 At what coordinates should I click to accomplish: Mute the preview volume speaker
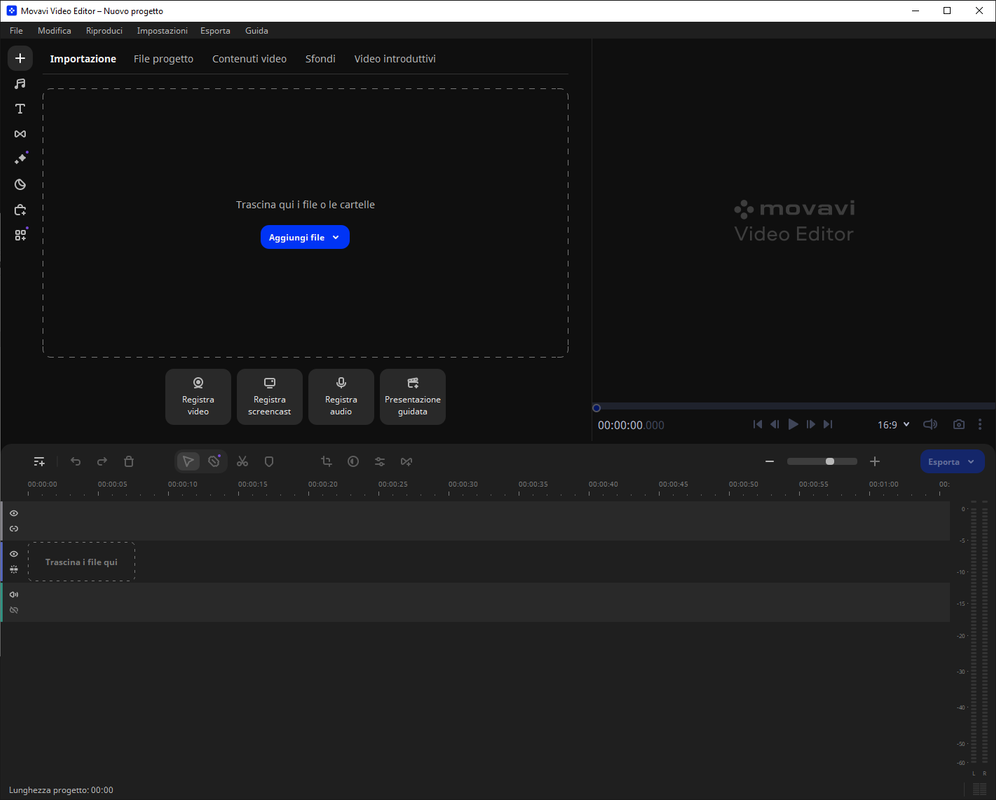point(930,424)
